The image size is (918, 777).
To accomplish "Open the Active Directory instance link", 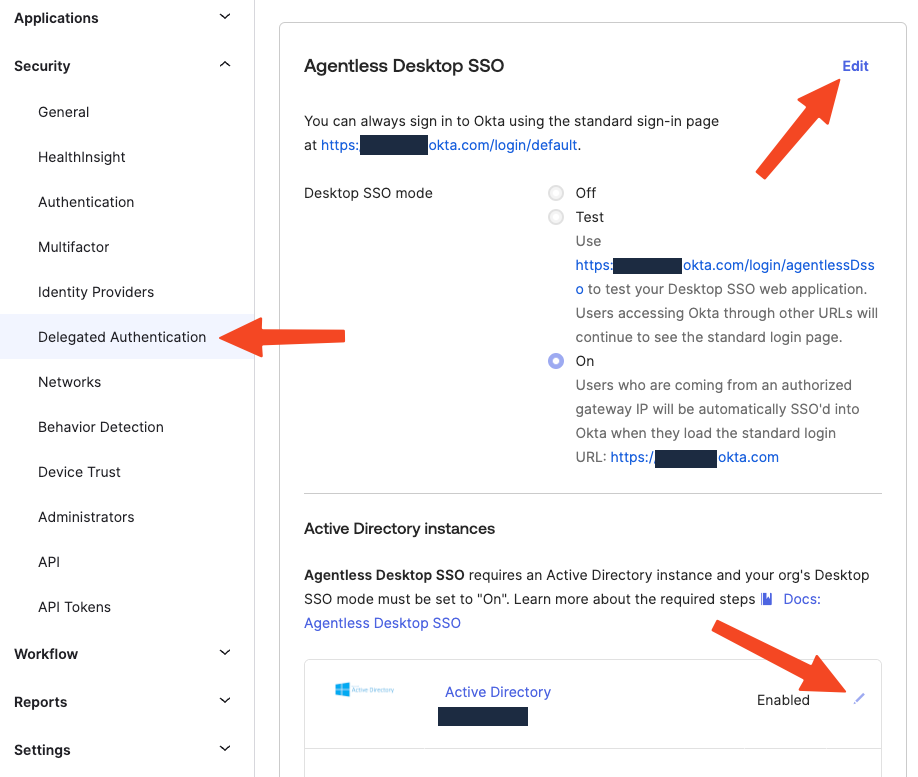I will pos(497,692).
